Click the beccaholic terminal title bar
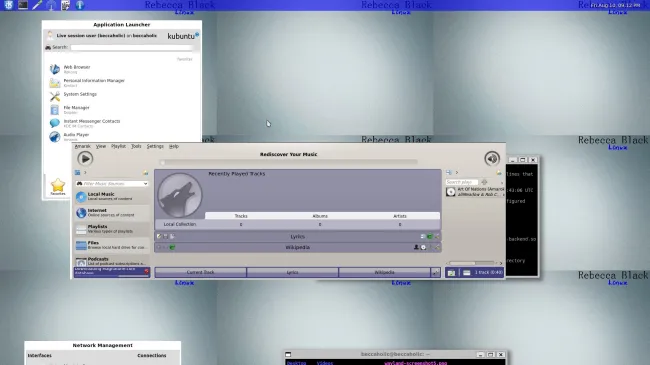650x365 pixels. tap(395, 354)
